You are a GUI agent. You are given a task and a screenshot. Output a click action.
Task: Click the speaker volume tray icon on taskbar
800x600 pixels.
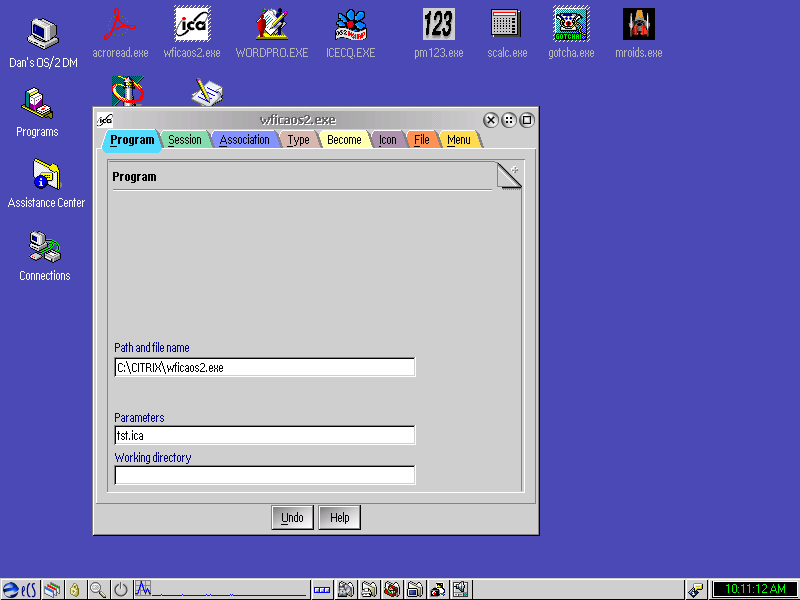(461, 590)
